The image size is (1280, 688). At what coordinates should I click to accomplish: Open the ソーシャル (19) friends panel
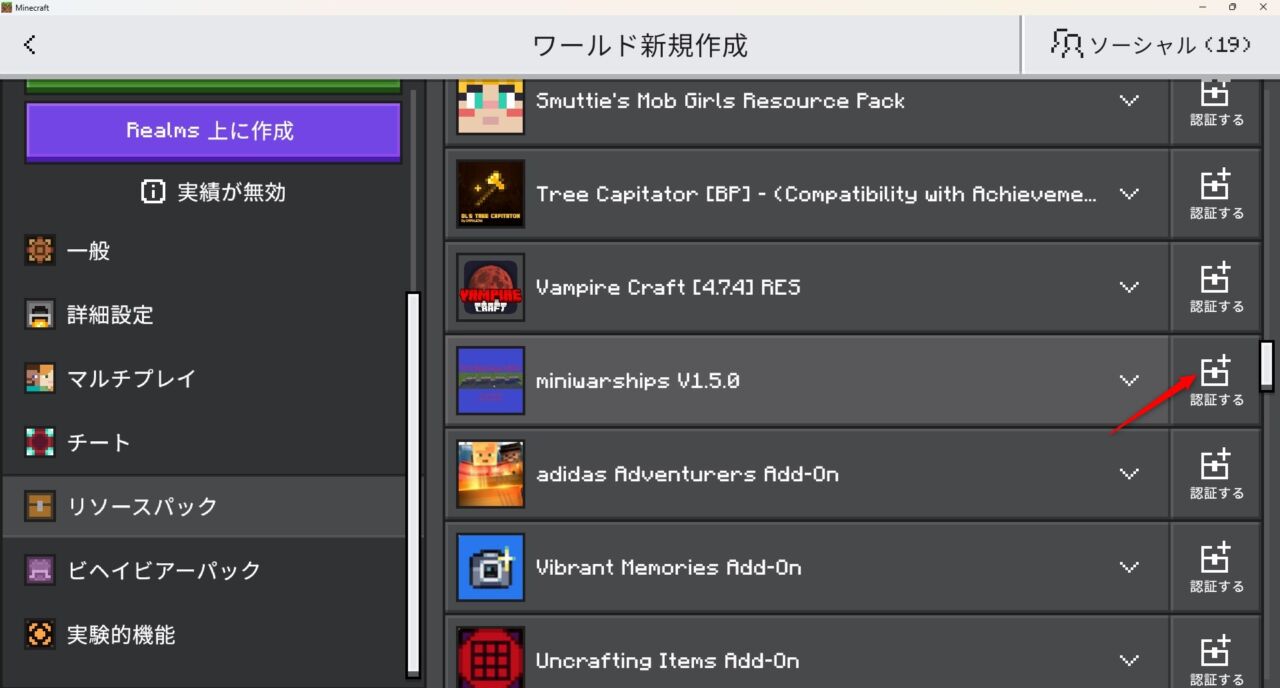pyautogui.click(x=1151, y=45)
